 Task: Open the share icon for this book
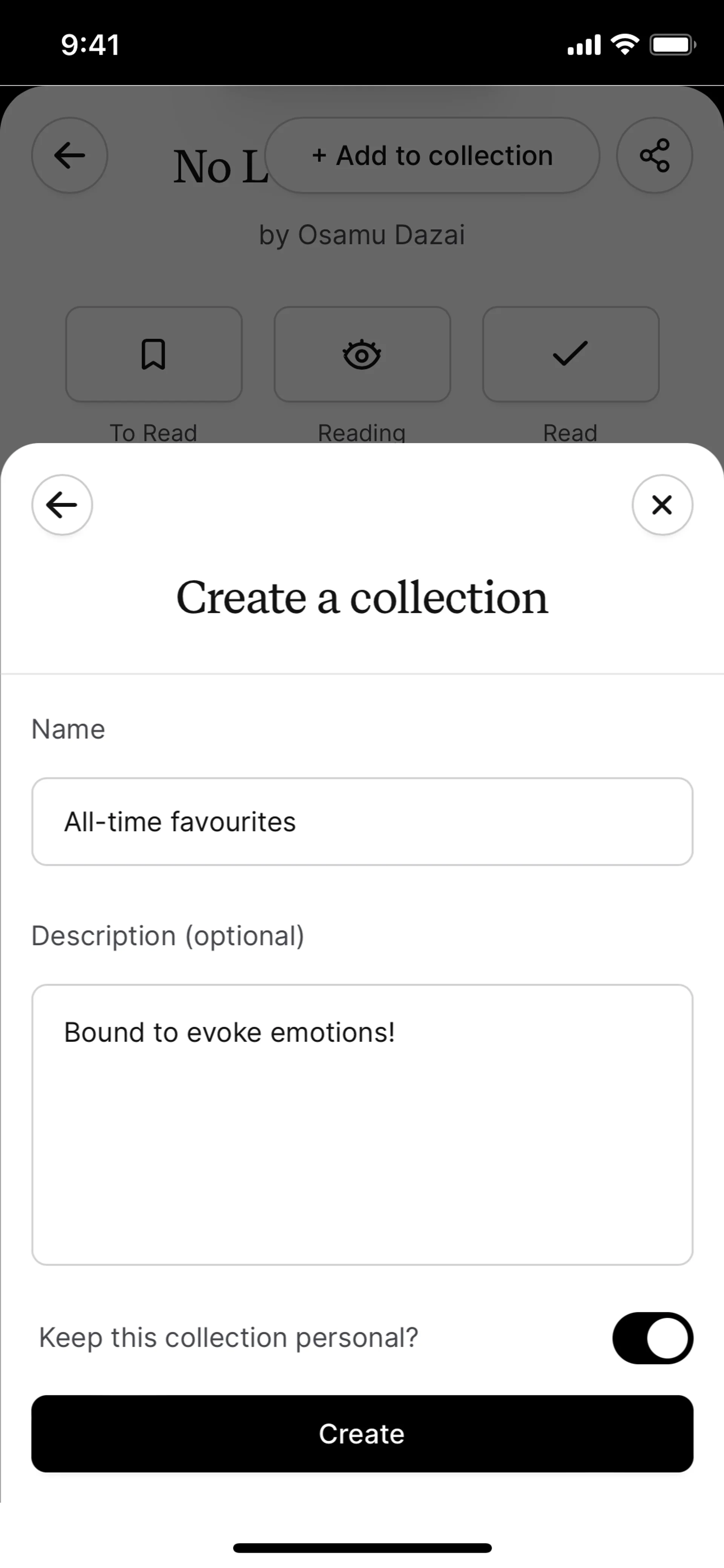click(x=654, y=155)
